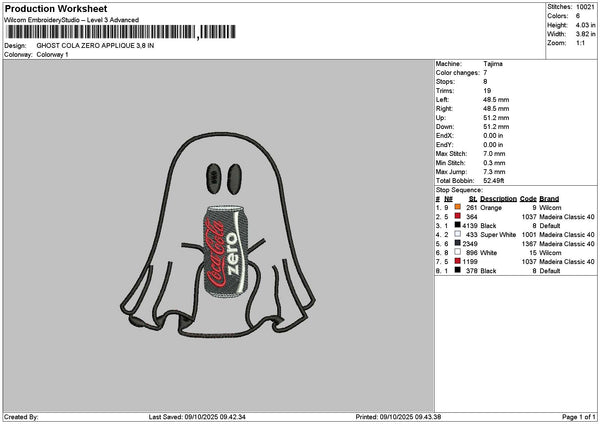600x424 pixels.
Task: Click the ghost's left eye in the design
Action: (214, 178)
